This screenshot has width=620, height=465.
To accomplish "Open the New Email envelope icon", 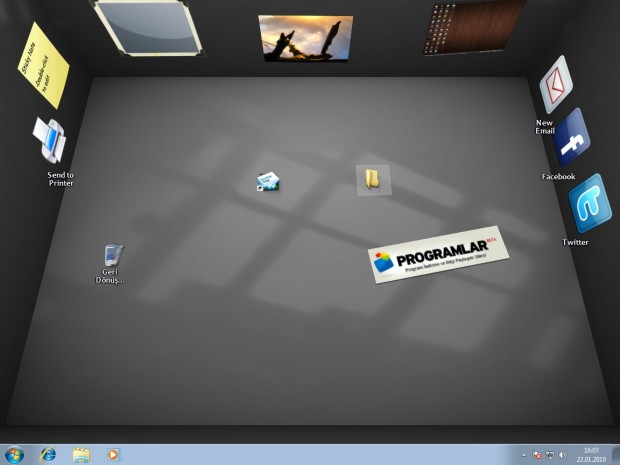I will point(556,85).
